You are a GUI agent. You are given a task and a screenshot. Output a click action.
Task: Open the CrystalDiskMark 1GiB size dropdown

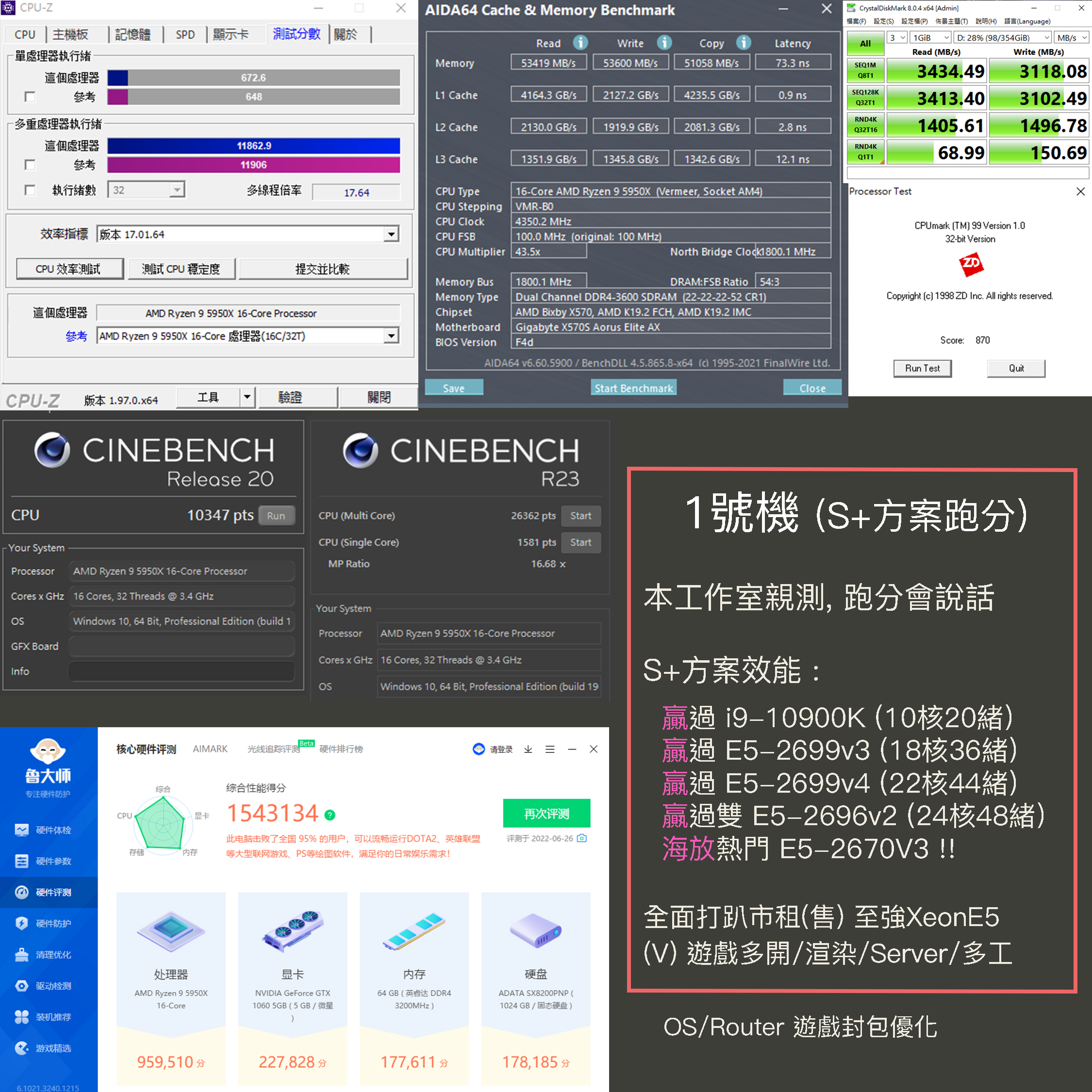[x=930, y=38]
